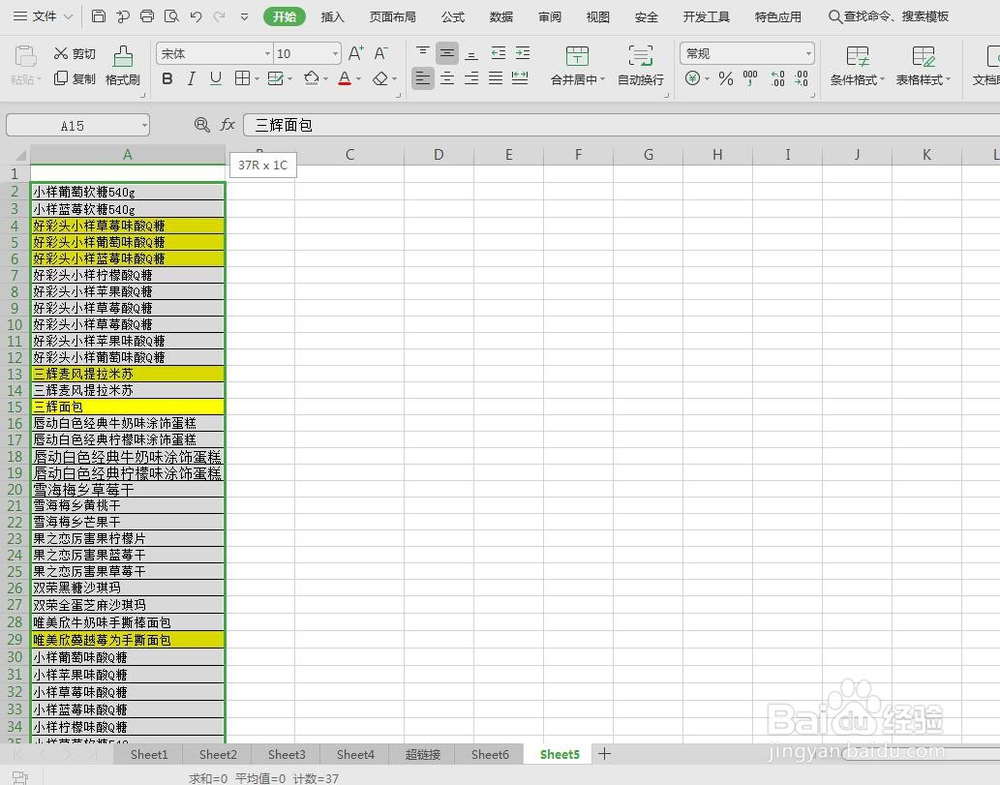Click increase indent icon
Viewport: 1000px width, 785px height.
click(522, 53)
